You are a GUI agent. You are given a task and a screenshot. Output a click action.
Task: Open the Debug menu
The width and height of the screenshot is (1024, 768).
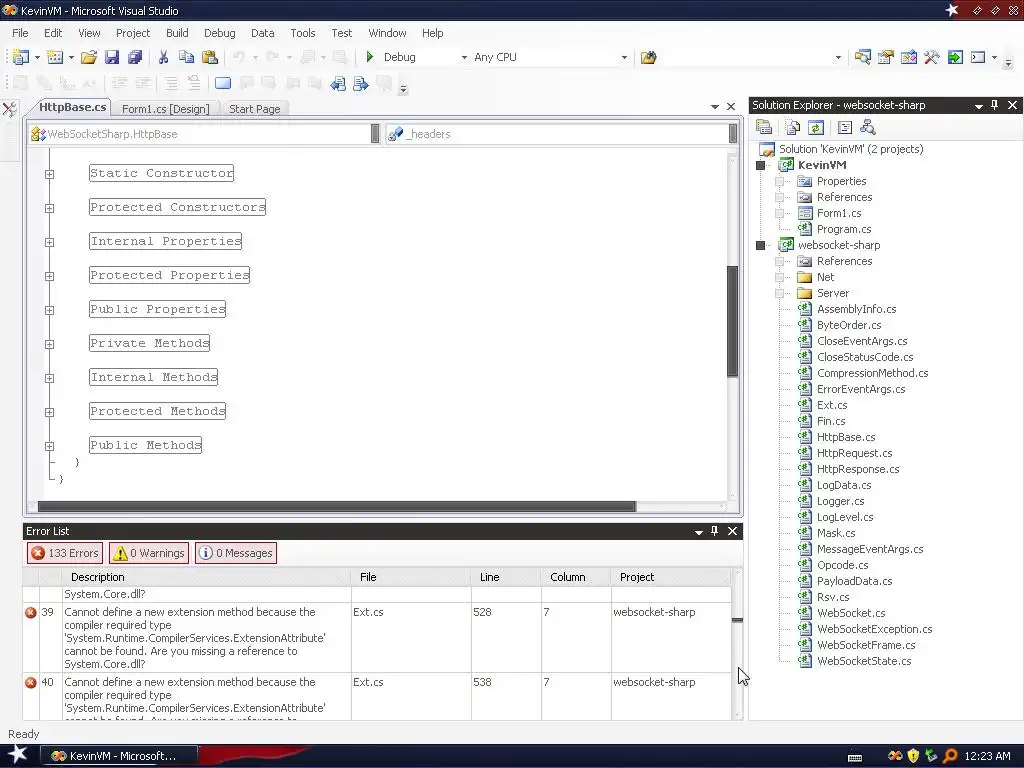point(219,33)
